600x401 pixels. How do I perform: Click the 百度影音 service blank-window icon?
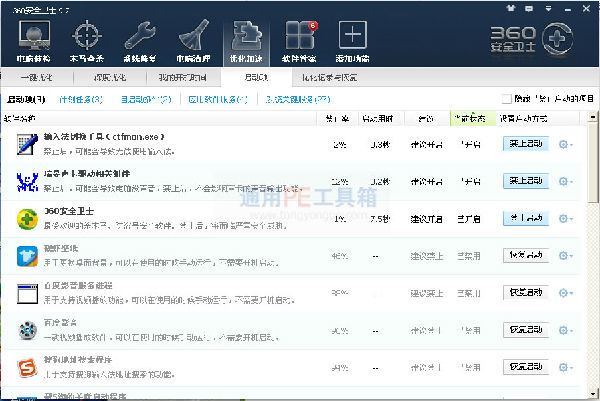pyautogui.click(x=27, y=293)
